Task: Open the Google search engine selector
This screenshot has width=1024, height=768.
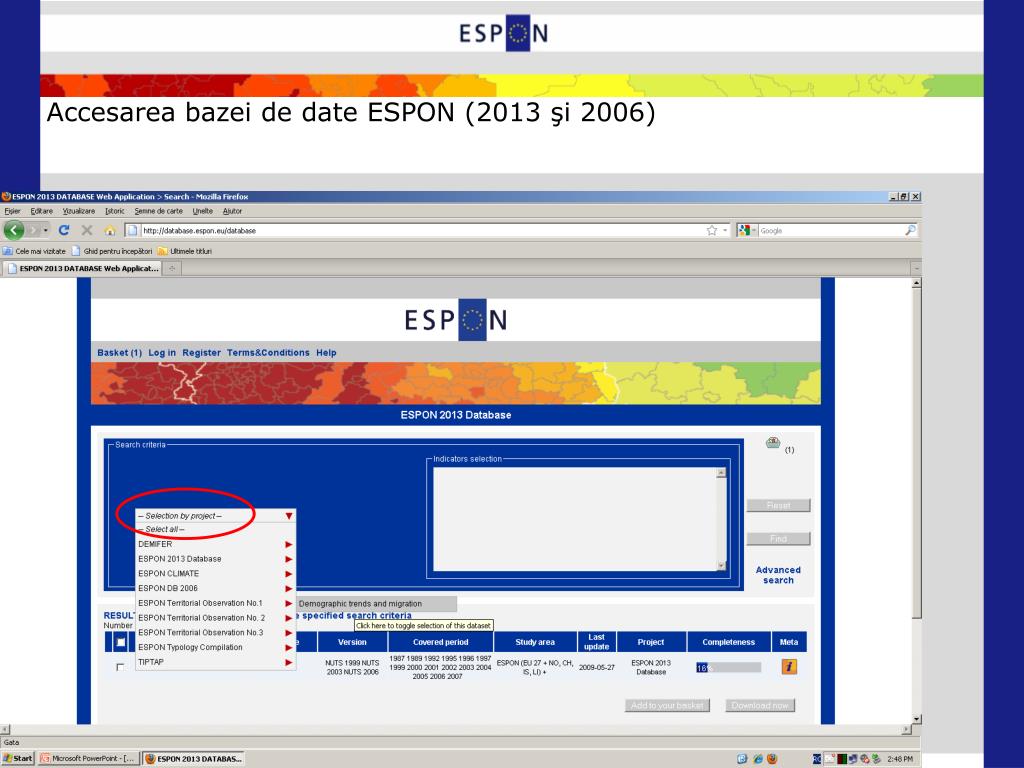Action: (x=746, y=231)
